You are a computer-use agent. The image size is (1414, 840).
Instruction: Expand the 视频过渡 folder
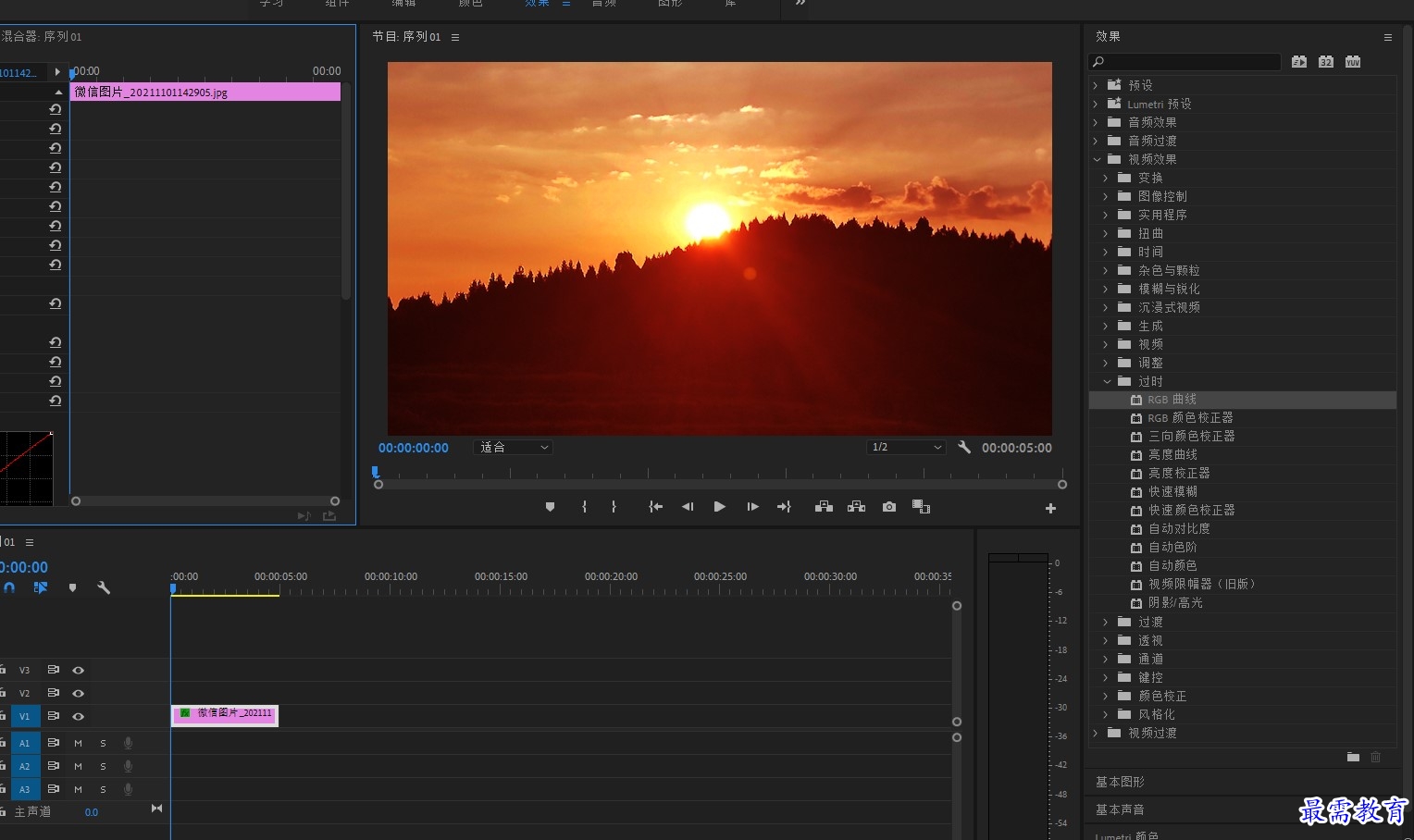1096,733
